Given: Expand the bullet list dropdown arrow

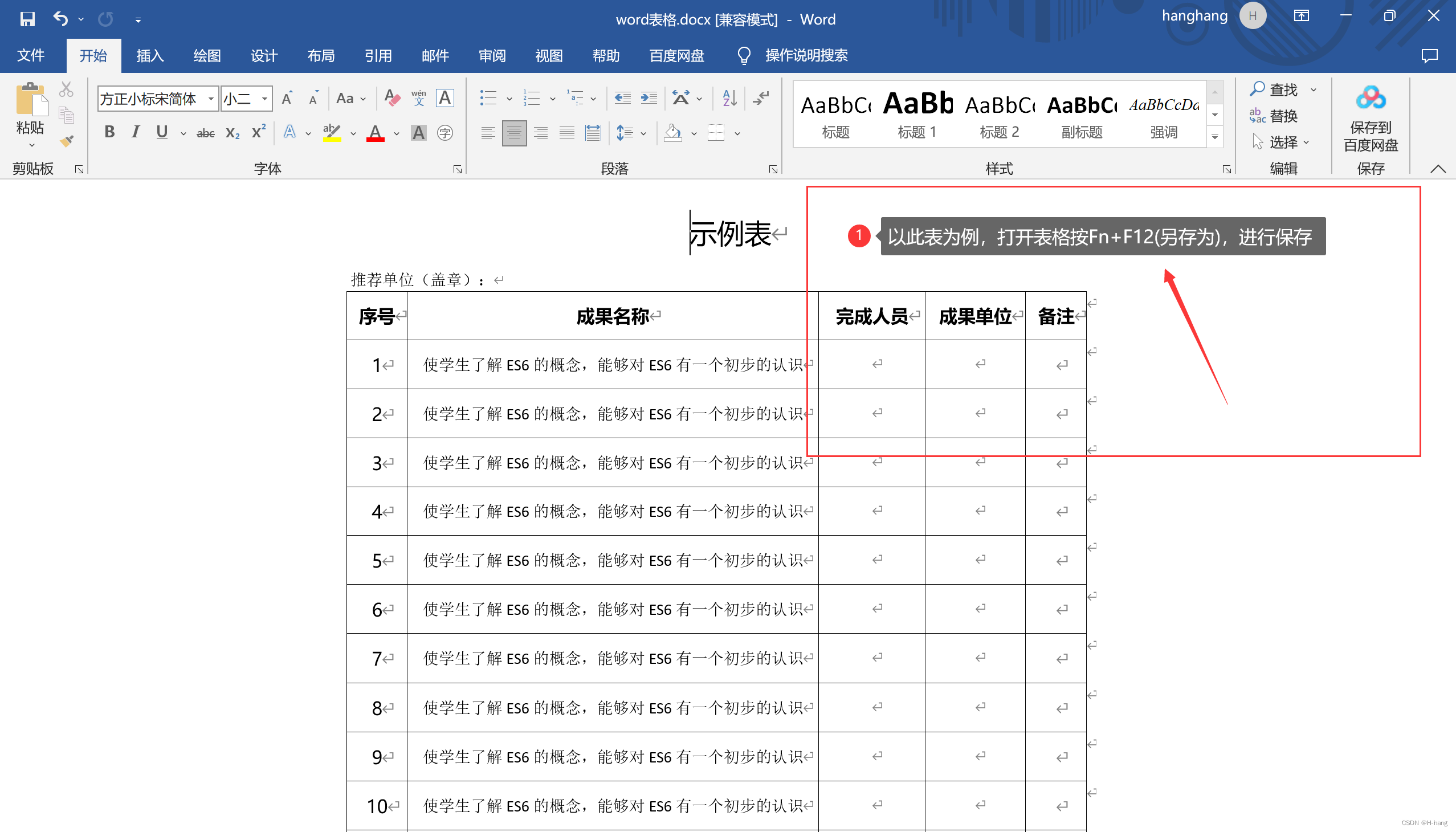Looking at the screenshot, I should pos(509,99).
